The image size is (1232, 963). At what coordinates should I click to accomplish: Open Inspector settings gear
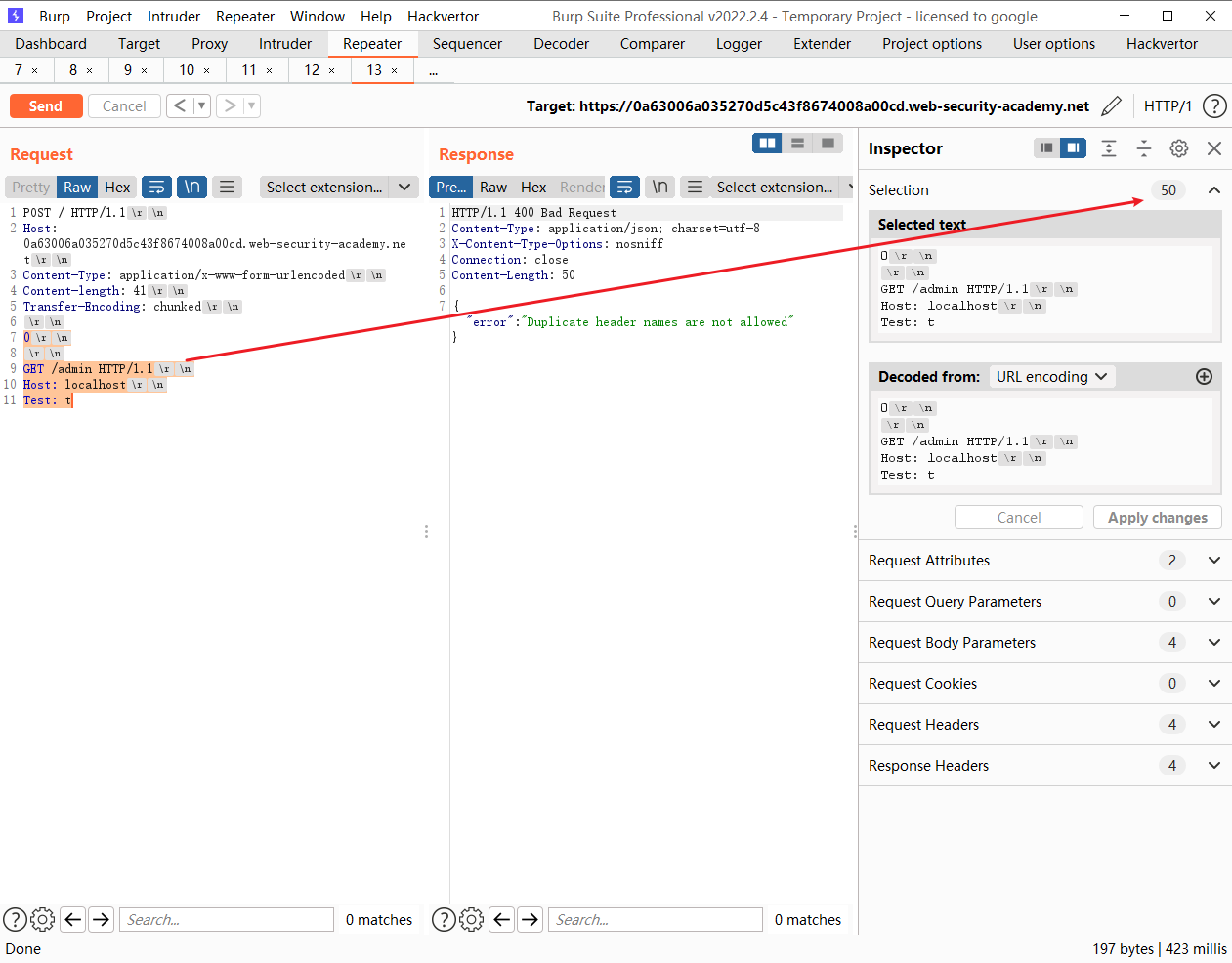[1179, 148]
